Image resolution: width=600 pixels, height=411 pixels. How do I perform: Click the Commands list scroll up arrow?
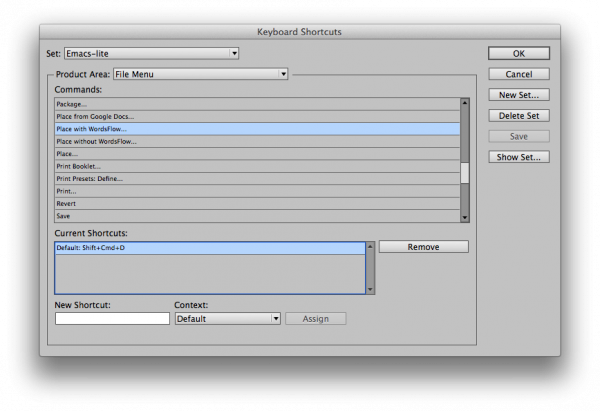(465, 102)
